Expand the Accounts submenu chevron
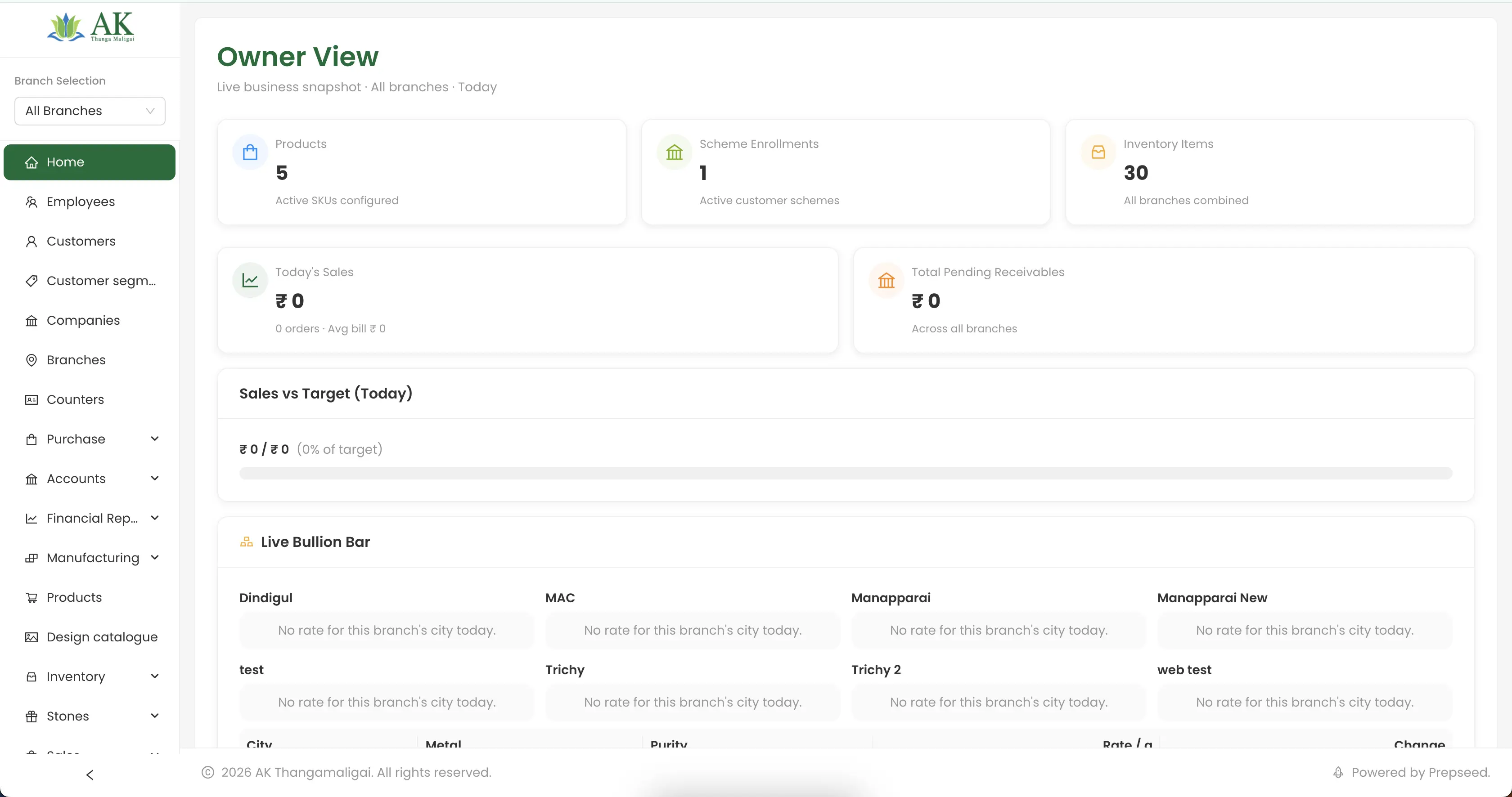 [x=155, y=479]
